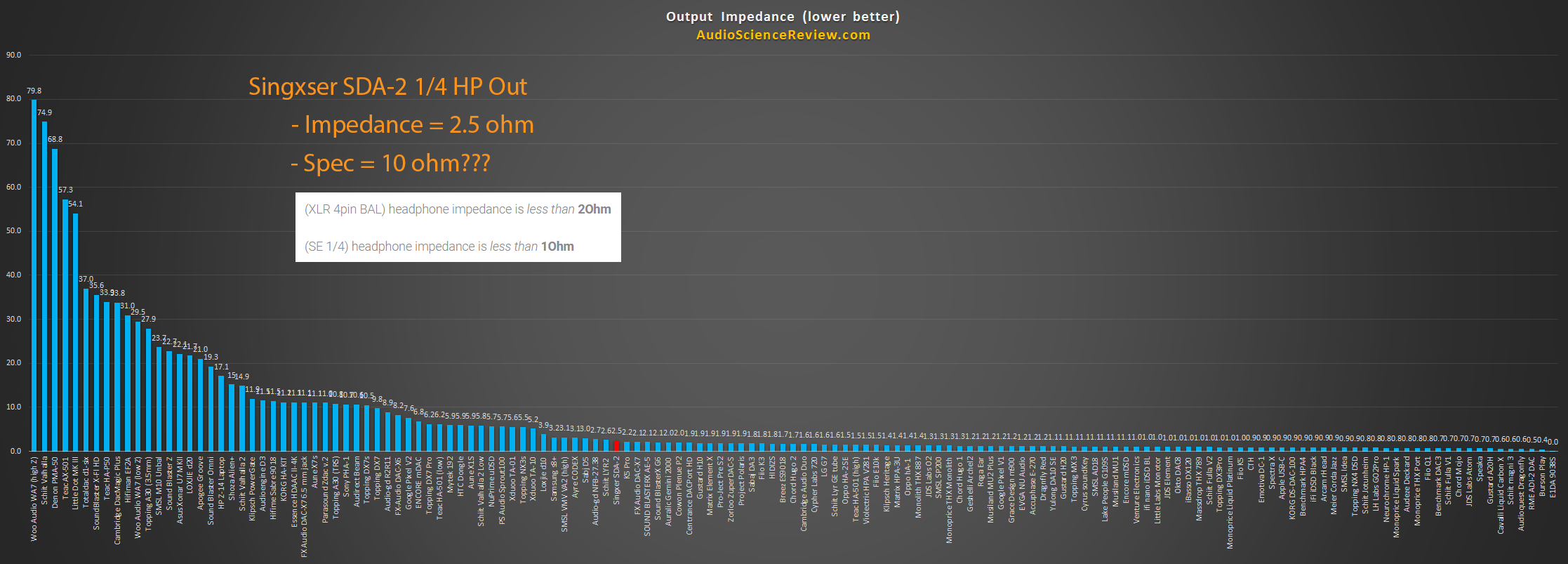
Task: Click the 'Monoprice Liquid Platinum' axis label
Action: point(1230,503)
